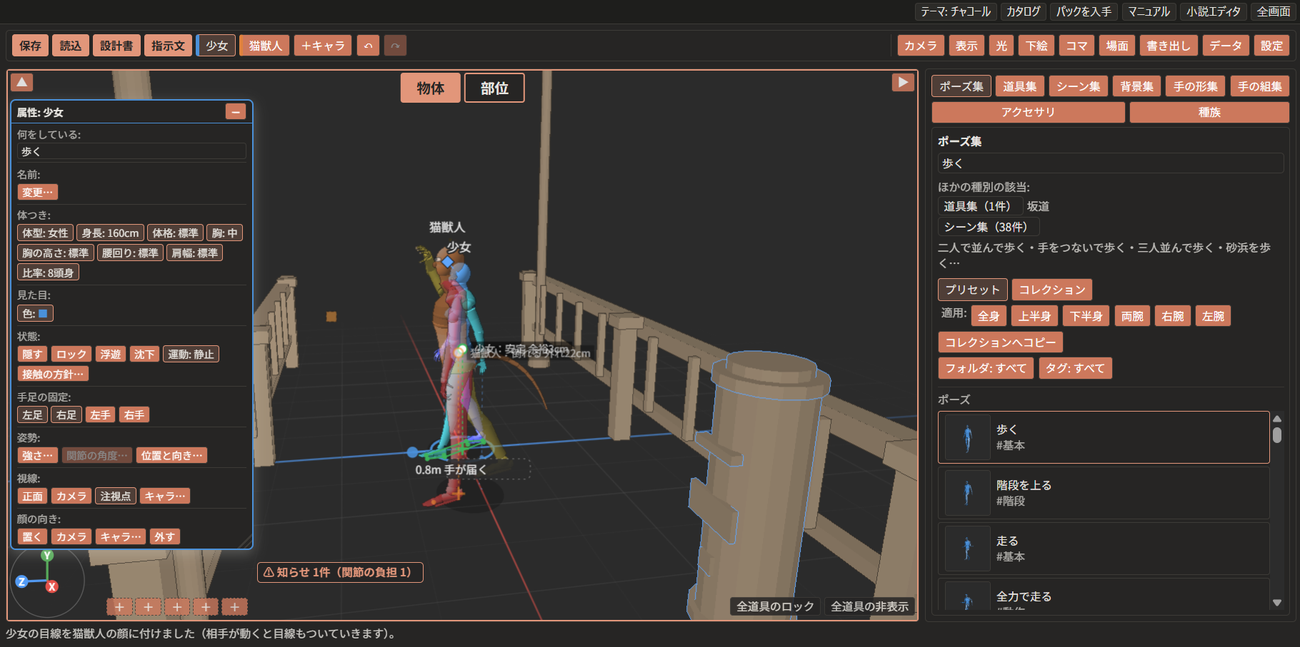Open the アクセサリ tab
This screenshot has height=647, width=1300.
click(x=1028, y=112)
